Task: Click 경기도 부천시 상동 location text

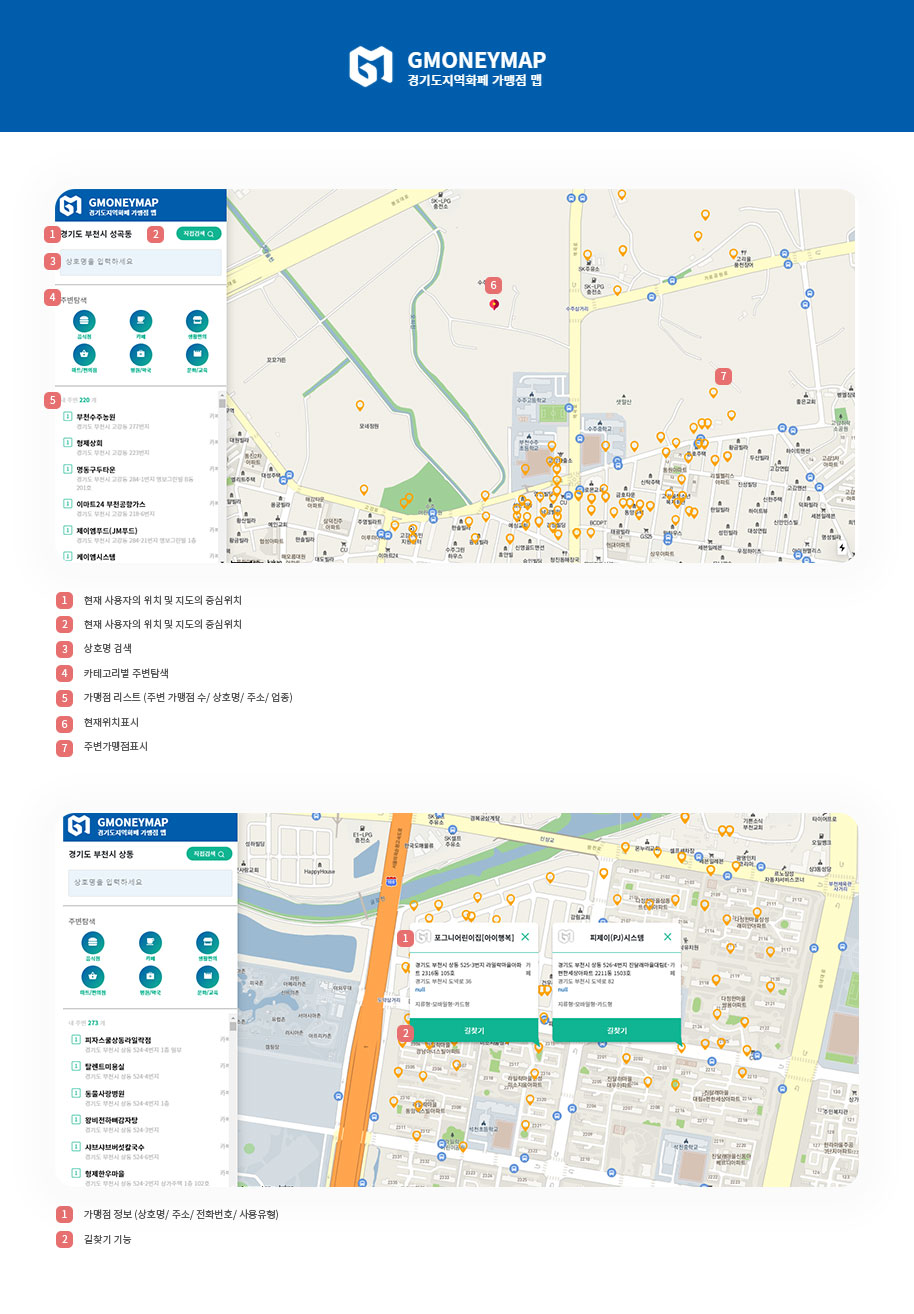Action: [101, 855]
